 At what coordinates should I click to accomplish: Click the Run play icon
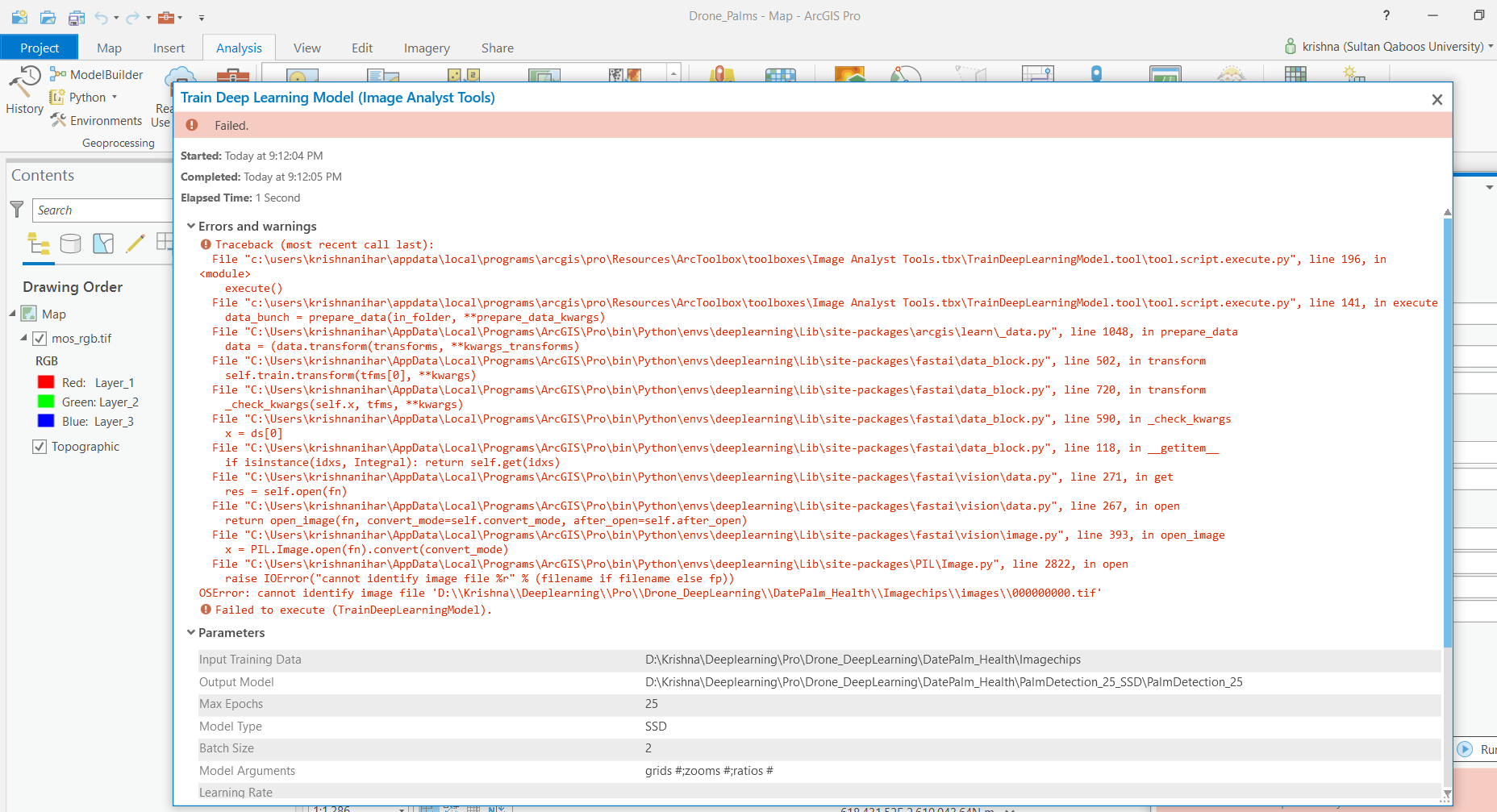1465,749
